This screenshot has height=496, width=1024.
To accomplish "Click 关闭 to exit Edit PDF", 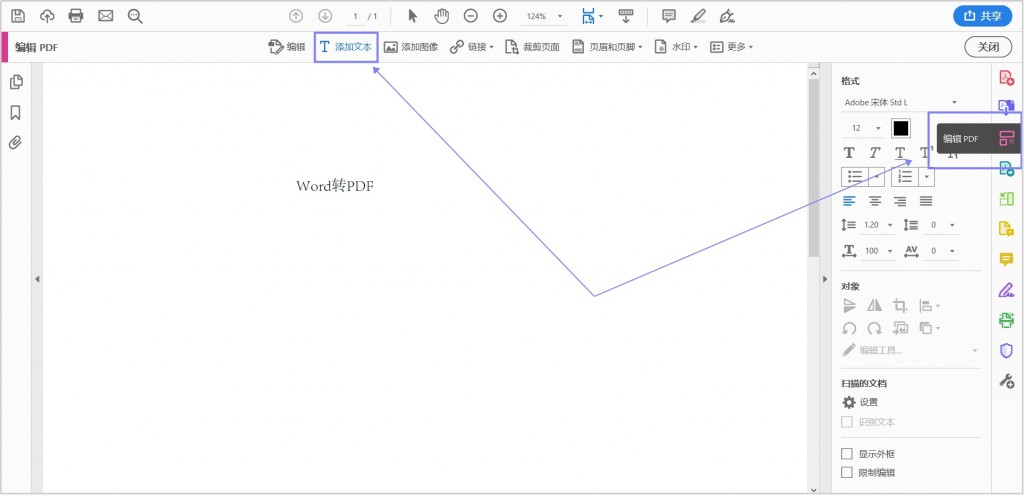I will pos(988,47).
